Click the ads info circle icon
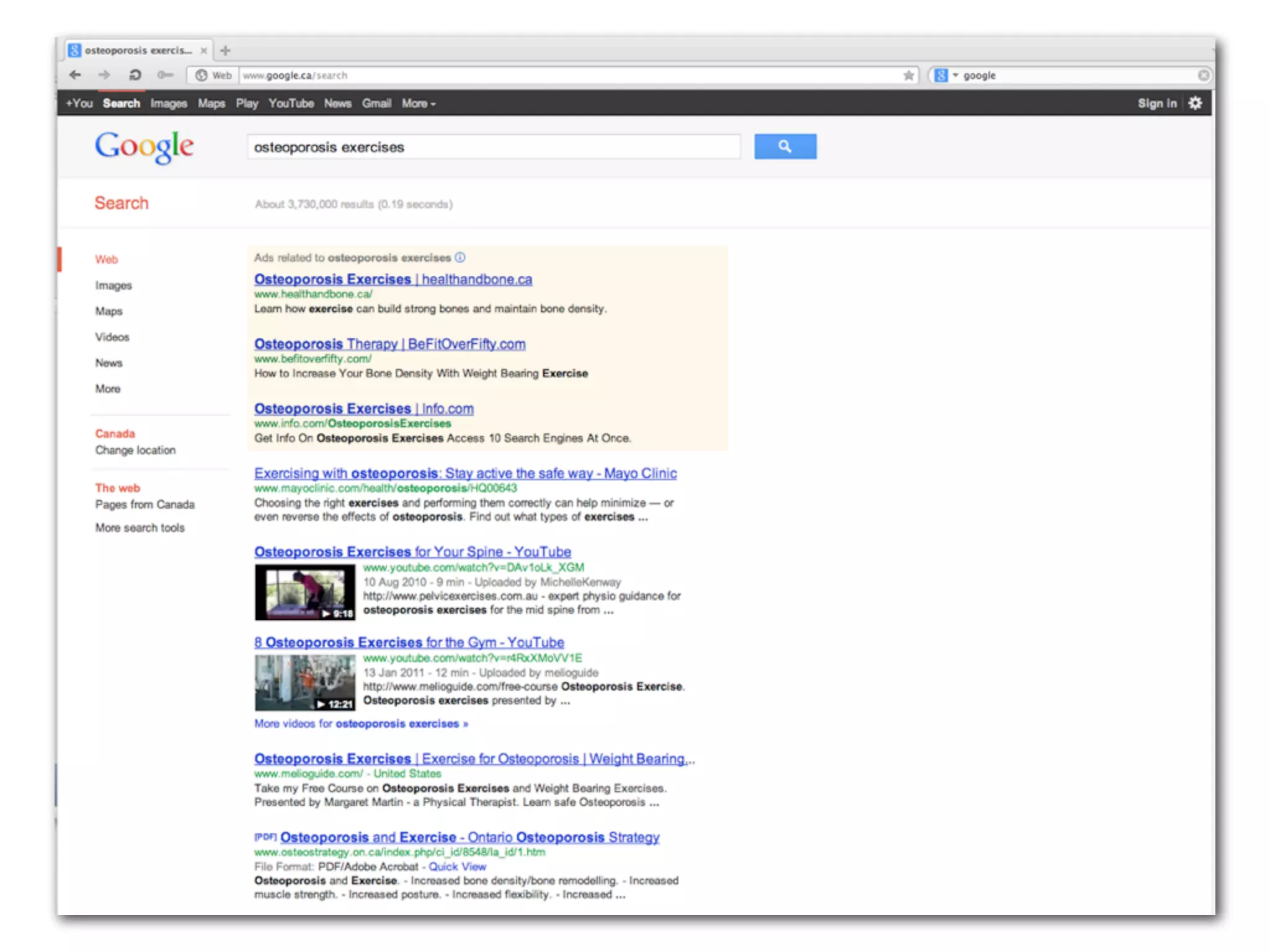This screenshot has width=1270, height=952. 460,258
